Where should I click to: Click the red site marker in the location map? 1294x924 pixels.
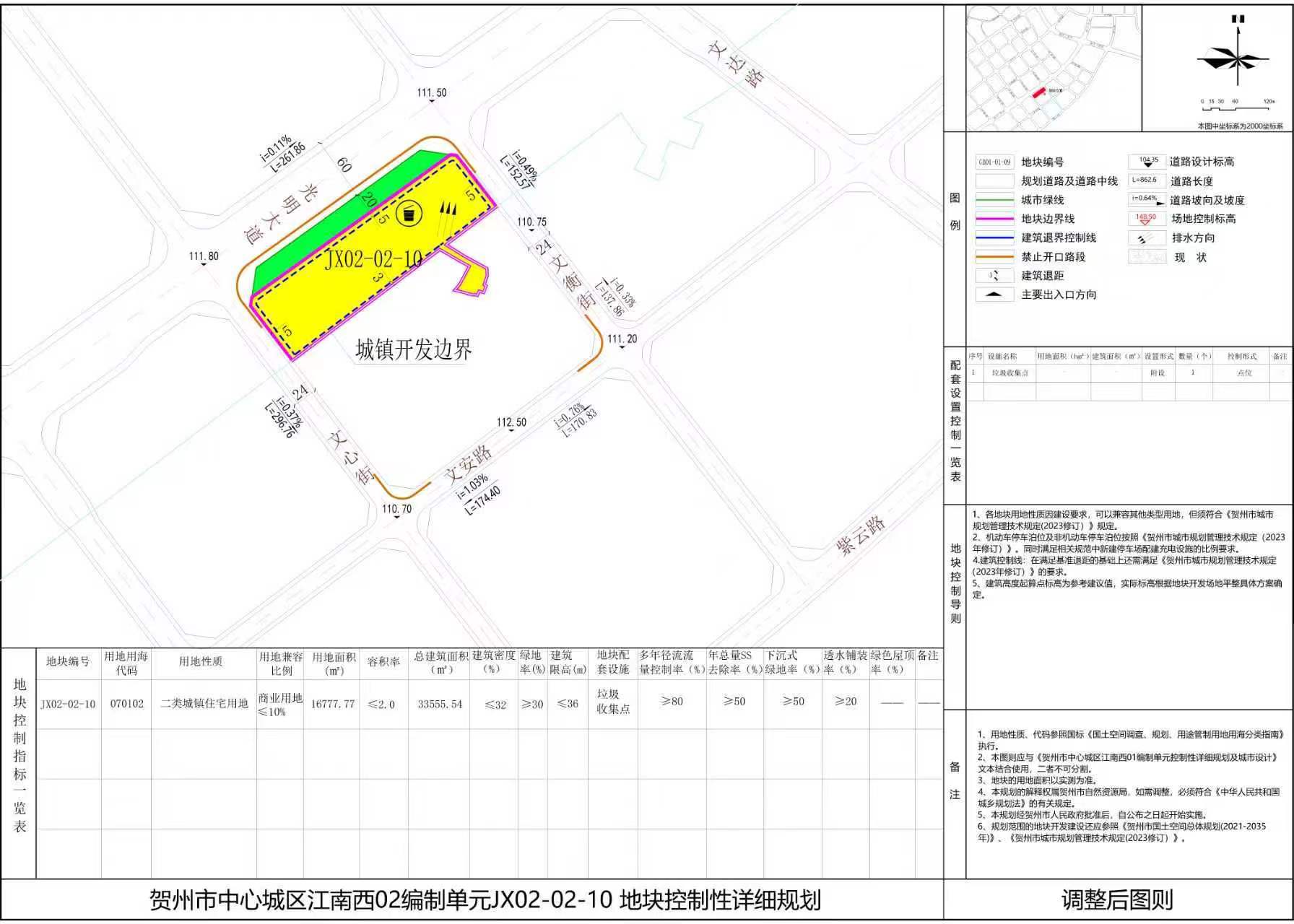[1038, 92]
